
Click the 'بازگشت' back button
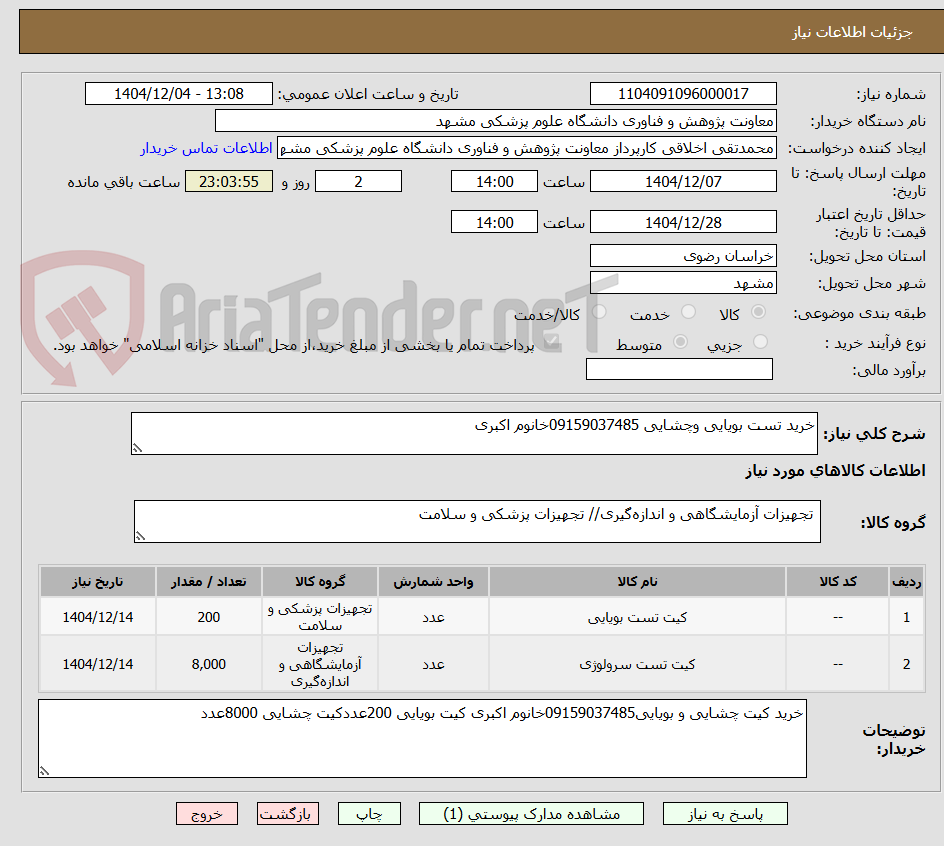pyautogui.click(x=288, y=813)
